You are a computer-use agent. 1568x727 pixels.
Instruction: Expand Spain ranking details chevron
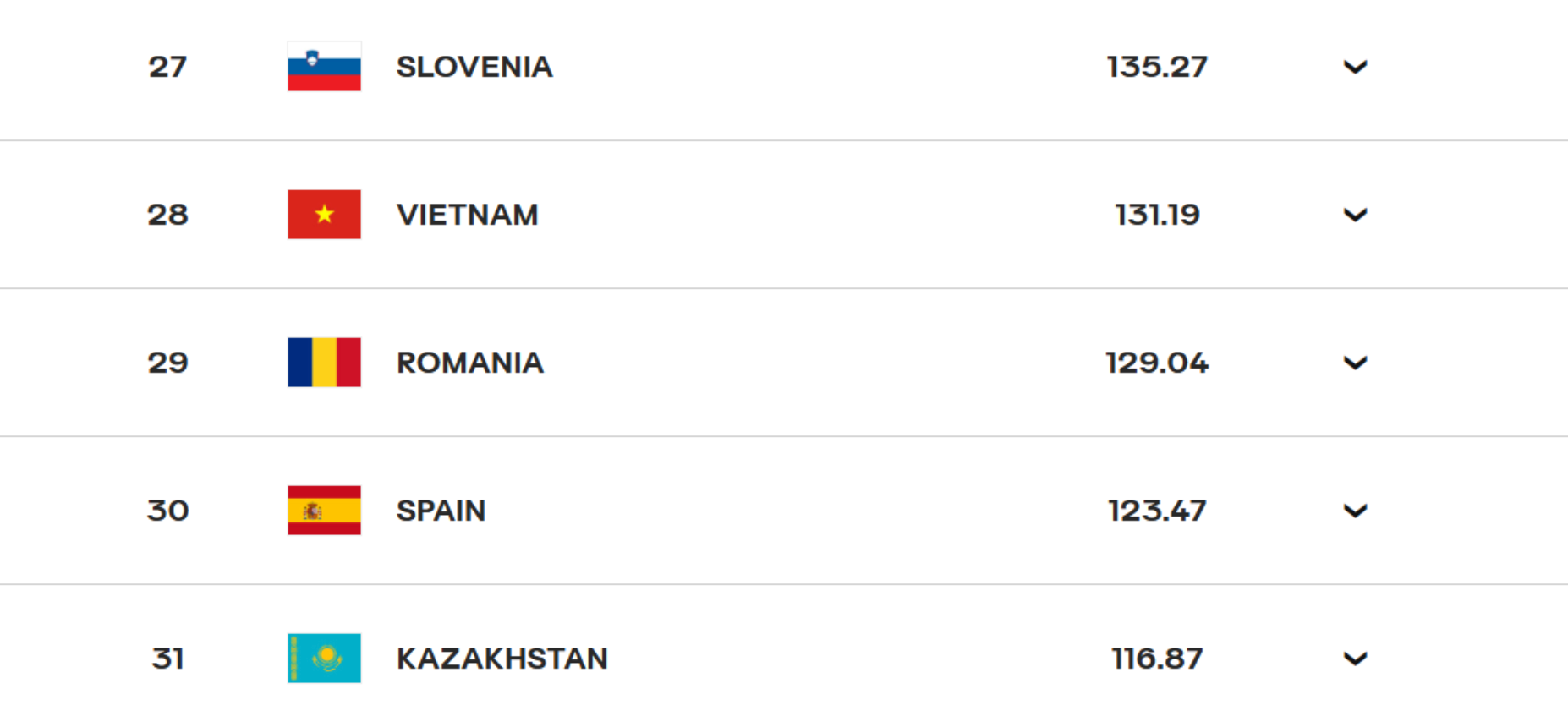[x=1355, y=511]
